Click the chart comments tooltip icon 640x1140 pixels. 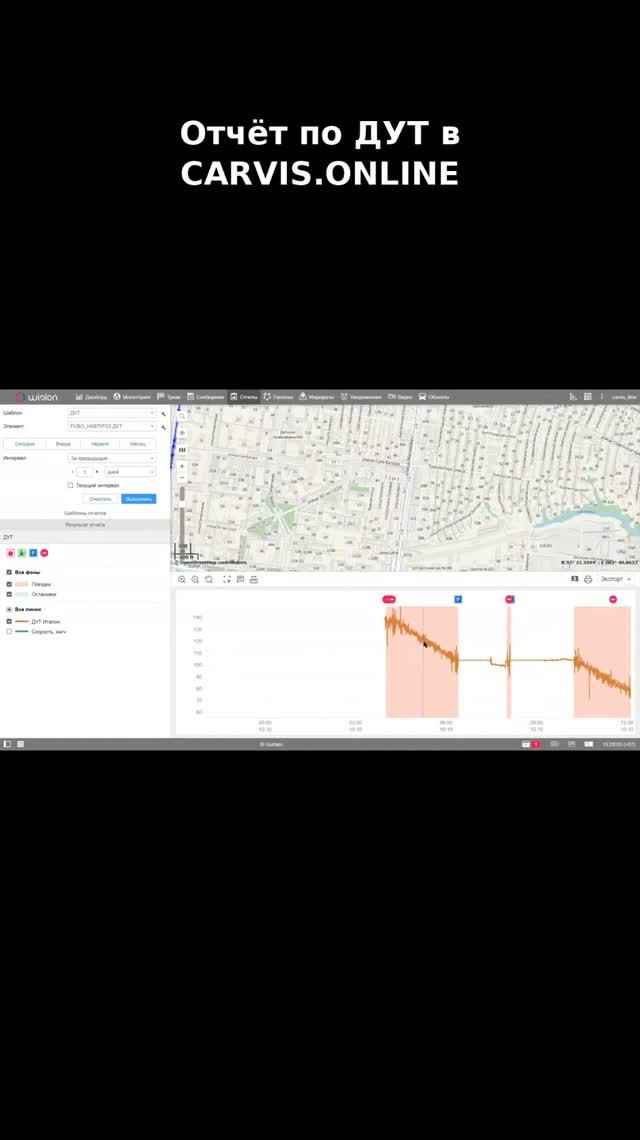click(240, 579)
